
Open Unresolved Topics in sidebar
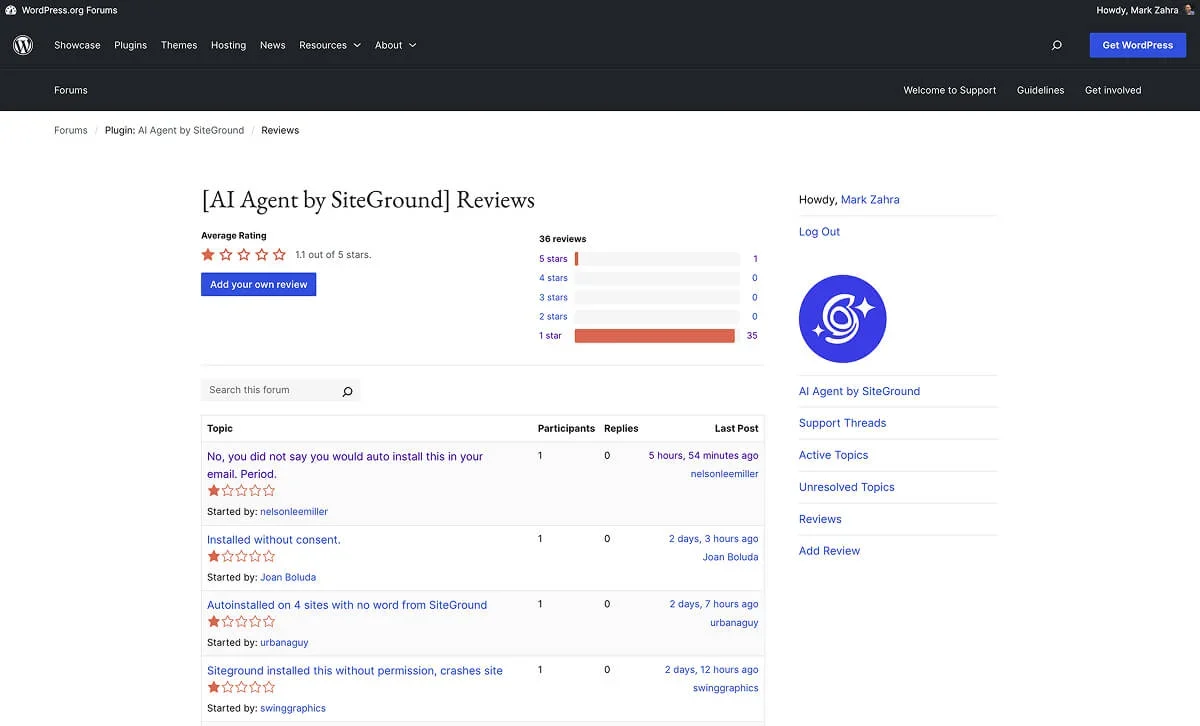846,487
